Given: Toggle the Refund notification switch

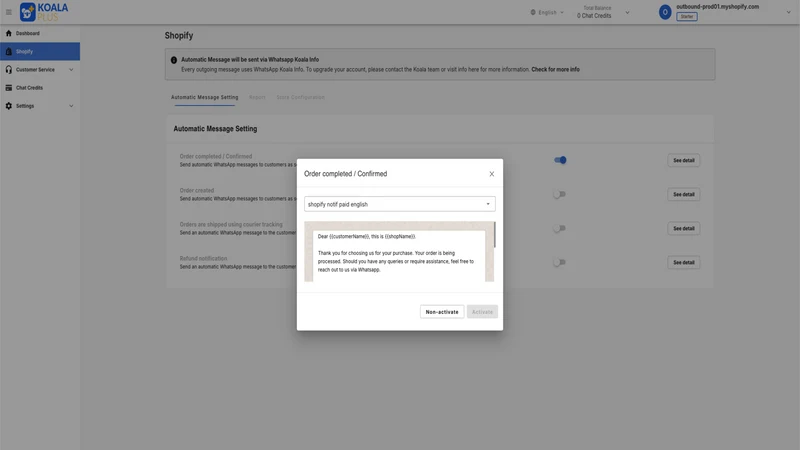Looking at the screenshot, I should coord(560,262).
